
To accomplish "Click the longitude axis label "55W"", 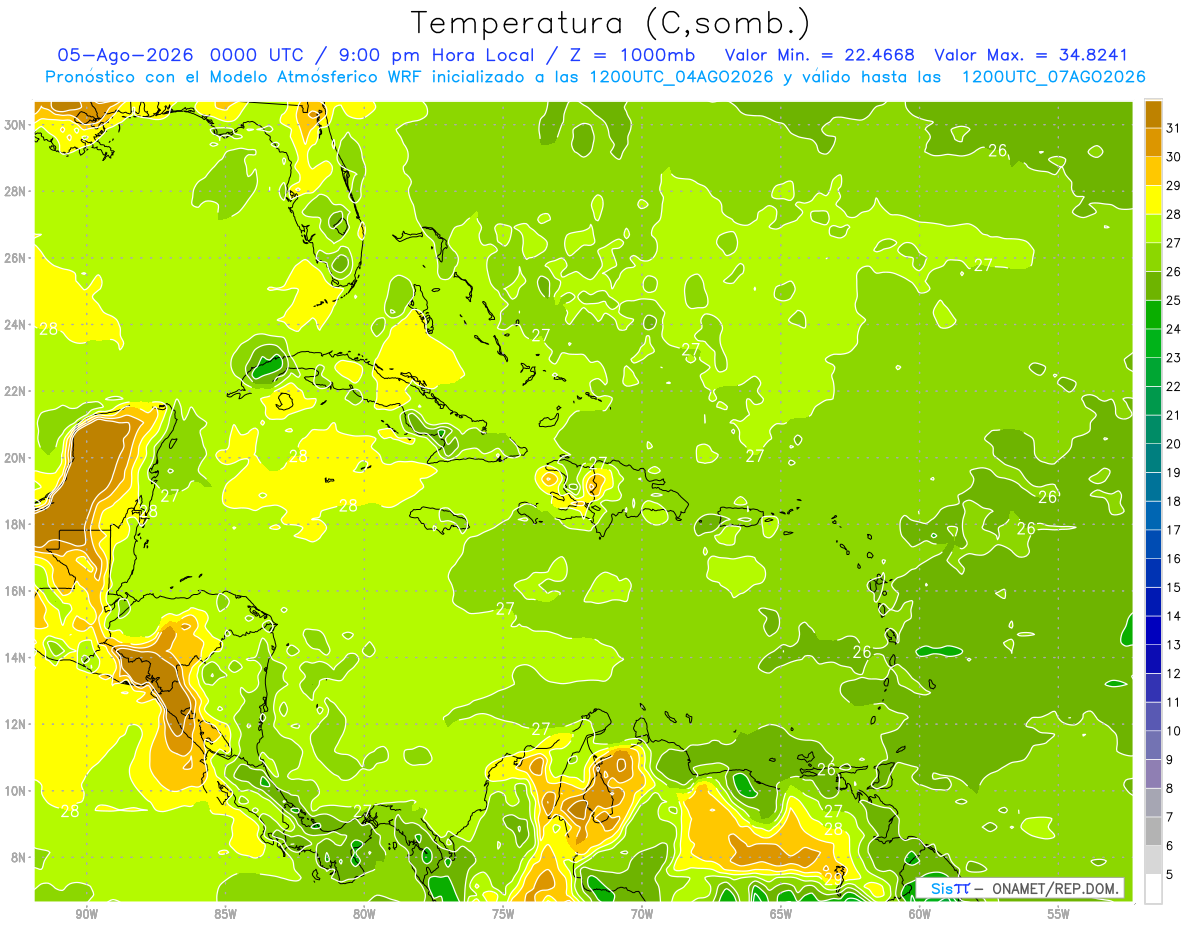I will 1059,914.
